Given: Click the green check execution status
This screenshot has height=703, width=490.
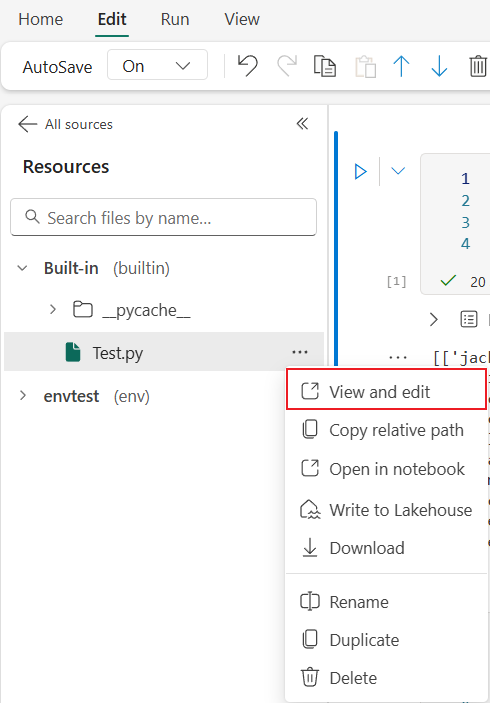Looking at the screenshot, I should click(448, 281).
